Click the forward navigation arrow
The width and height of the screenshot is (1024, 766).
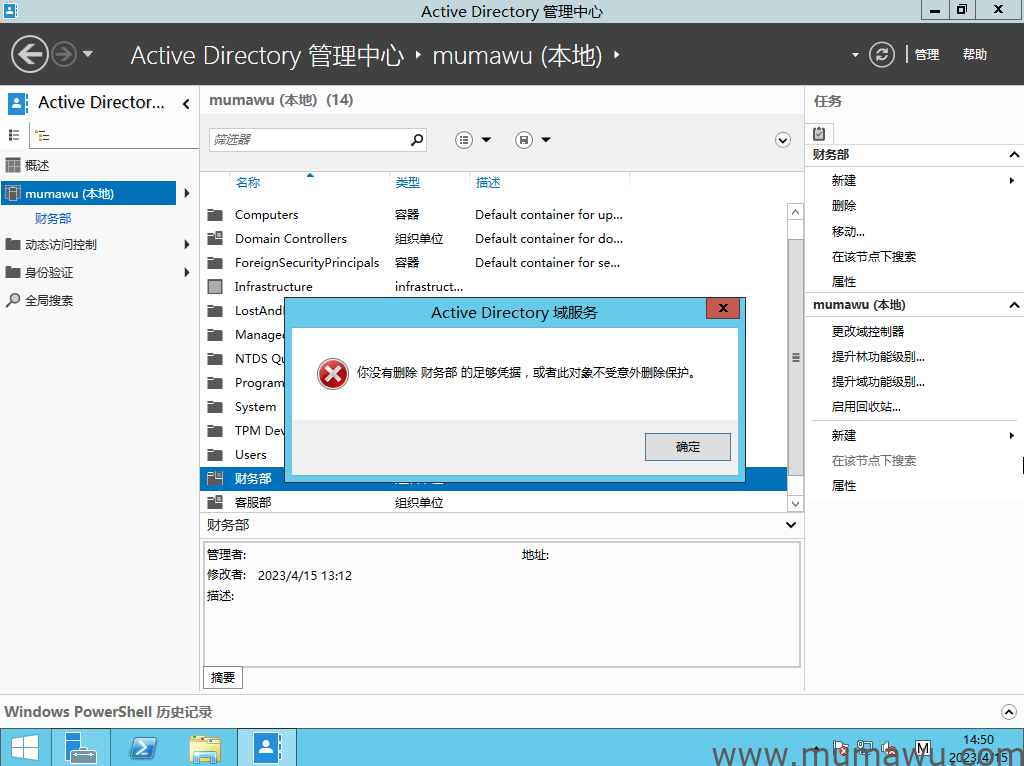coord(64,54)
